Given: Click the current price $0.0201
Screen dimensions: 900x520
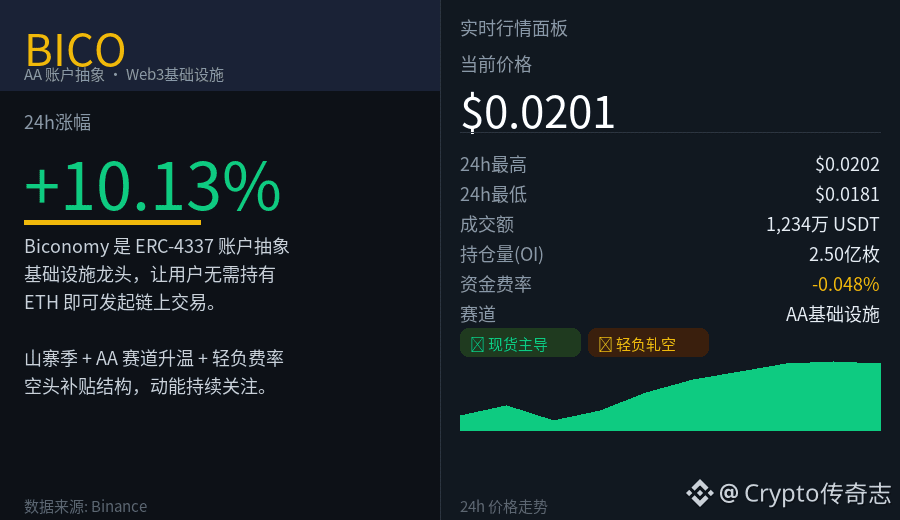Looking at the screenshot, I should click(x=538, y=112).
